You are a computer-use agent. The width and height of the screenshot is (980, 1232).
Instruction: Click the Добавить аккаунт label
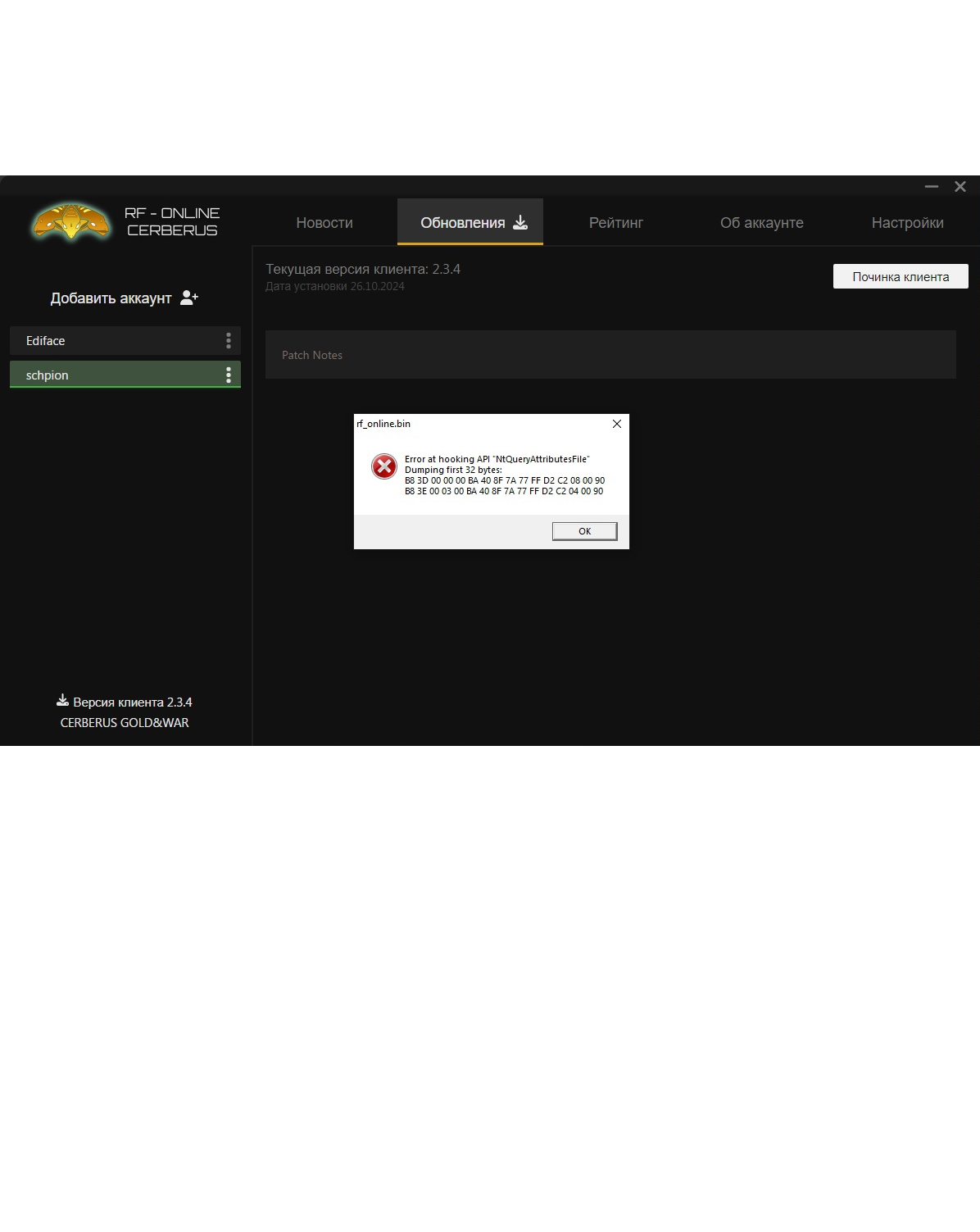[x=111, y=298]
